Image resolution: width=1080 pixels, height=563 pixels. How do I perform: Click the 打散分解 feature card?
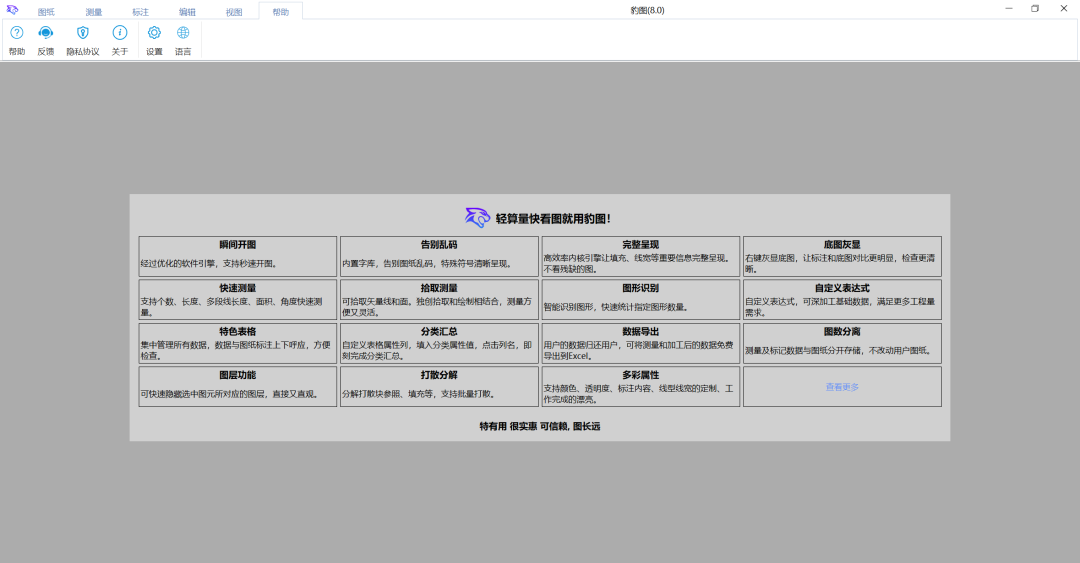[x=439, y=387]
